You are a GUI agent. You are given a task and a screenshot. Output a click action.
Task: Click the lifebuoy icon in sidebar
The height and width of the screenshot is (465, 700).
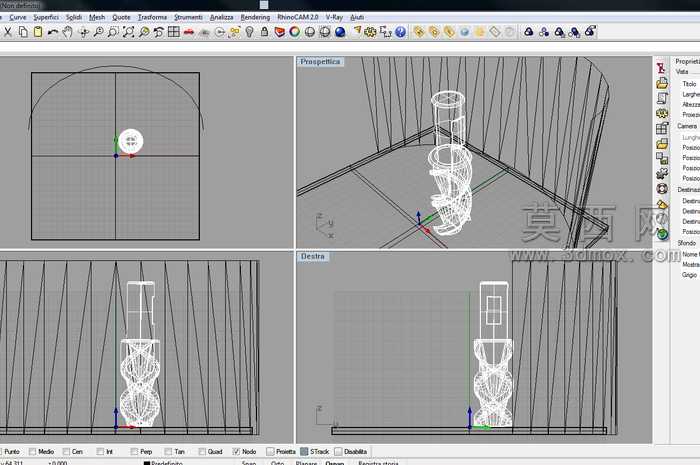coord(662,189)
